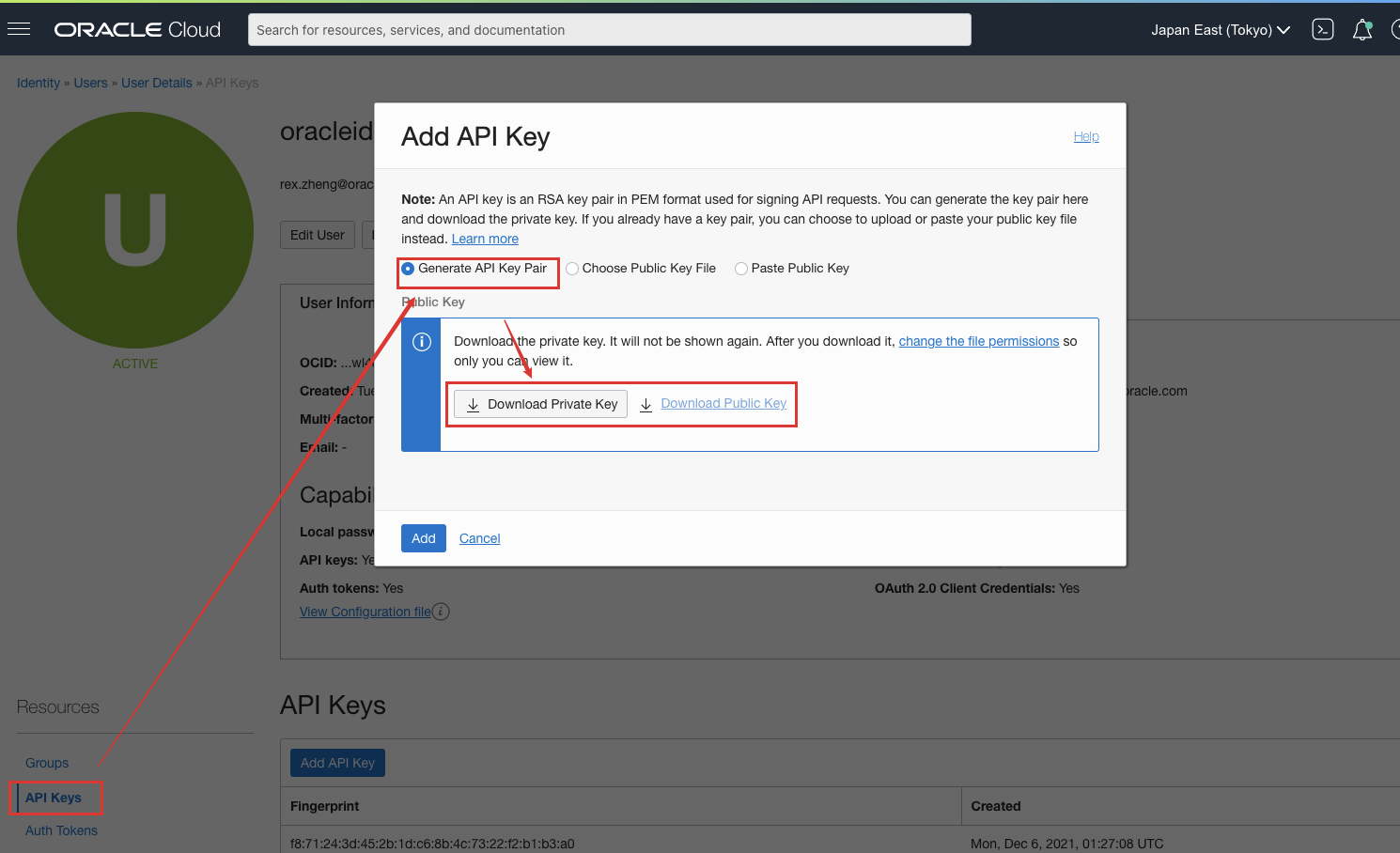
Task: Follow the Learn more link
Action: tap(485, 239)
